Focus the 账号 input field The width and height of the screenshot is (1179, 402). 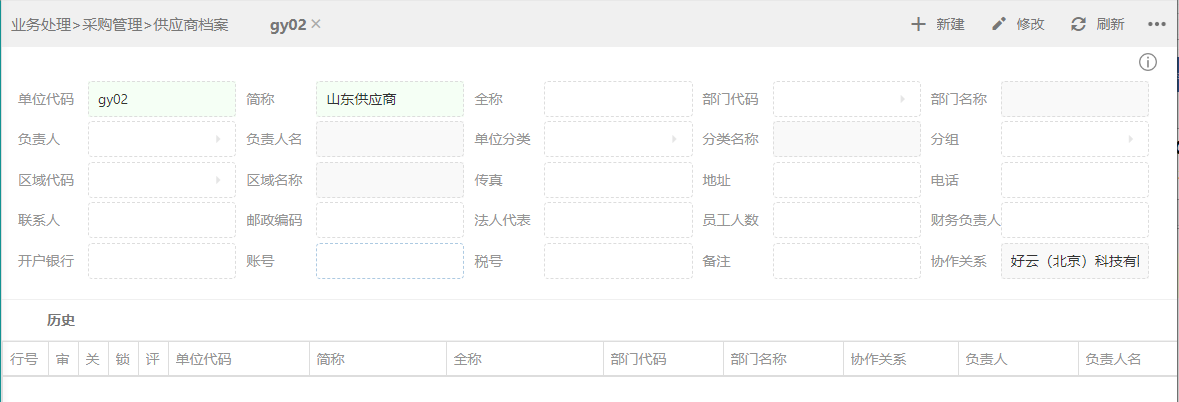[x=389, y=261]
